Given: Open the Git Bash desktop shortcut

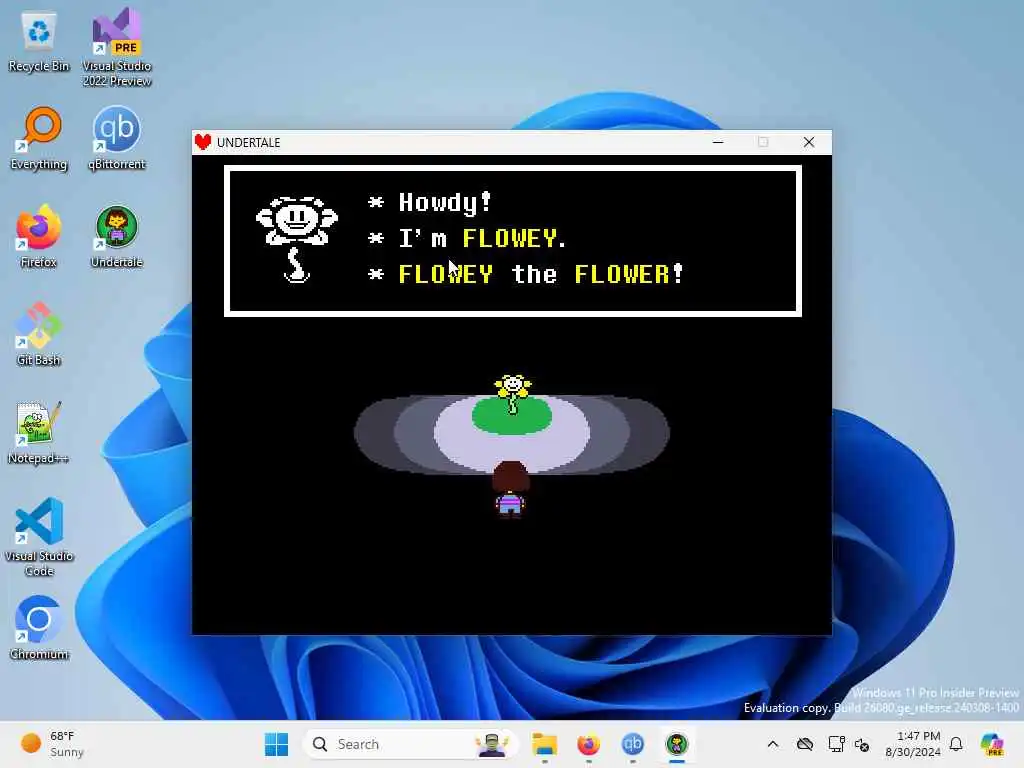Looking at the screenshot, I should [x=39, y=334].
